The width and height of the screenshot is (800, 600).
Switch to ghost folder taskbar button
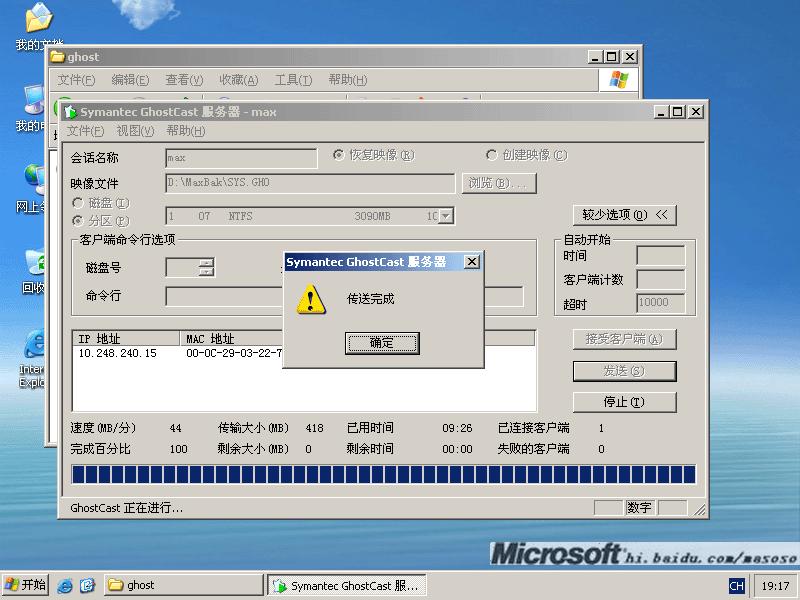pyautogui.click(x=184, y=585)
